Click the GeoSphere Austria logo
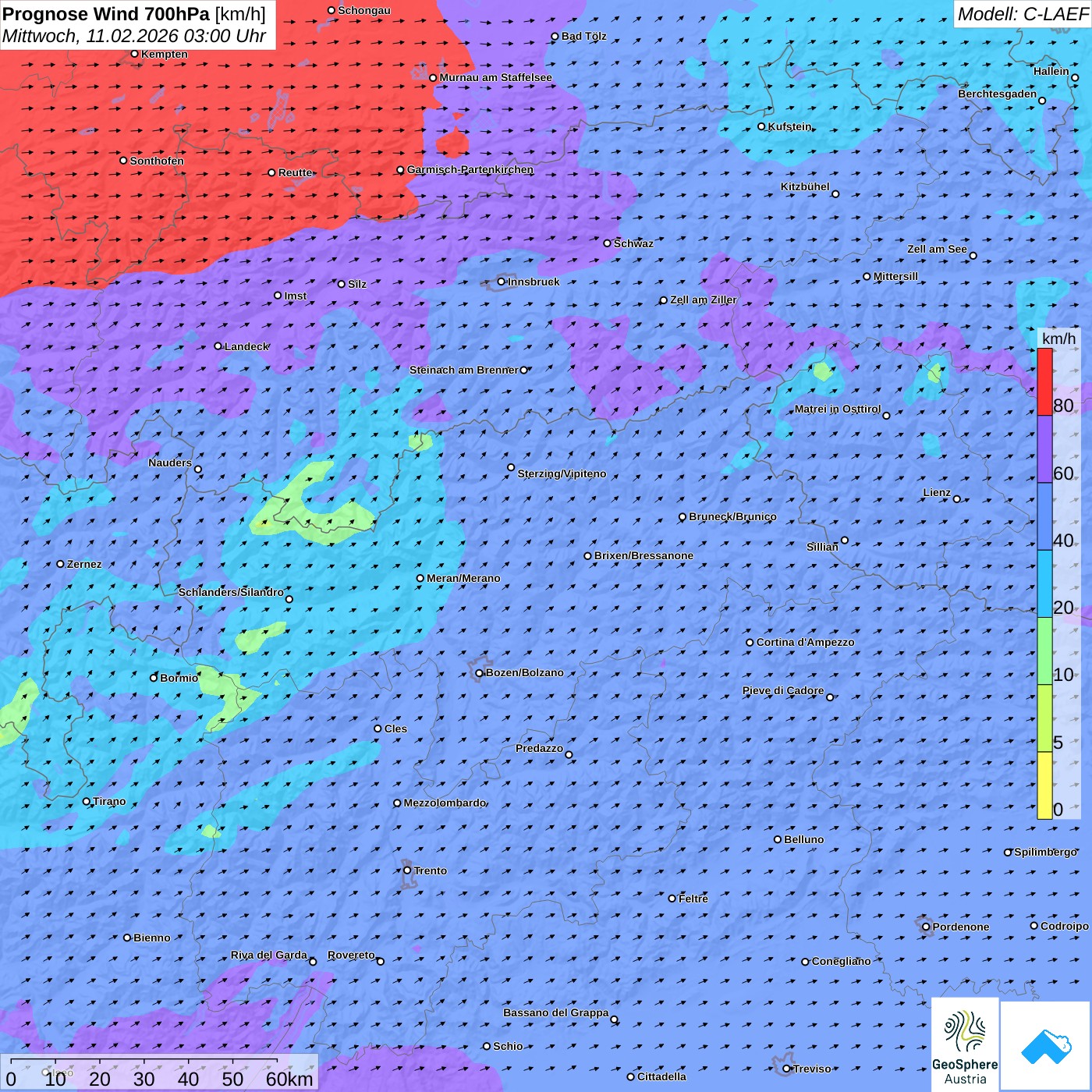The image size is (1092, 1092). (x=965, y=1045)
